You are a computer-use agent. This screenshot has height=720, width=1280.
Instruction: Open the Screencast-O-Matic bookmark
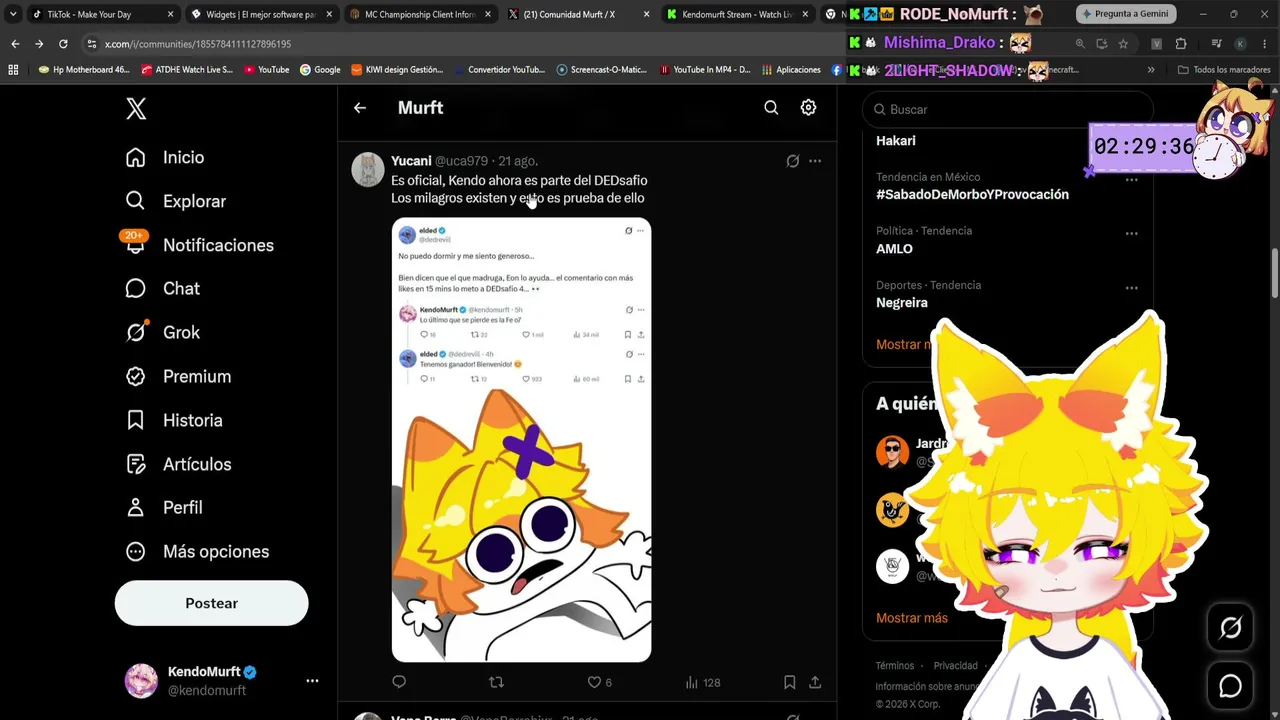click(602, 70)
